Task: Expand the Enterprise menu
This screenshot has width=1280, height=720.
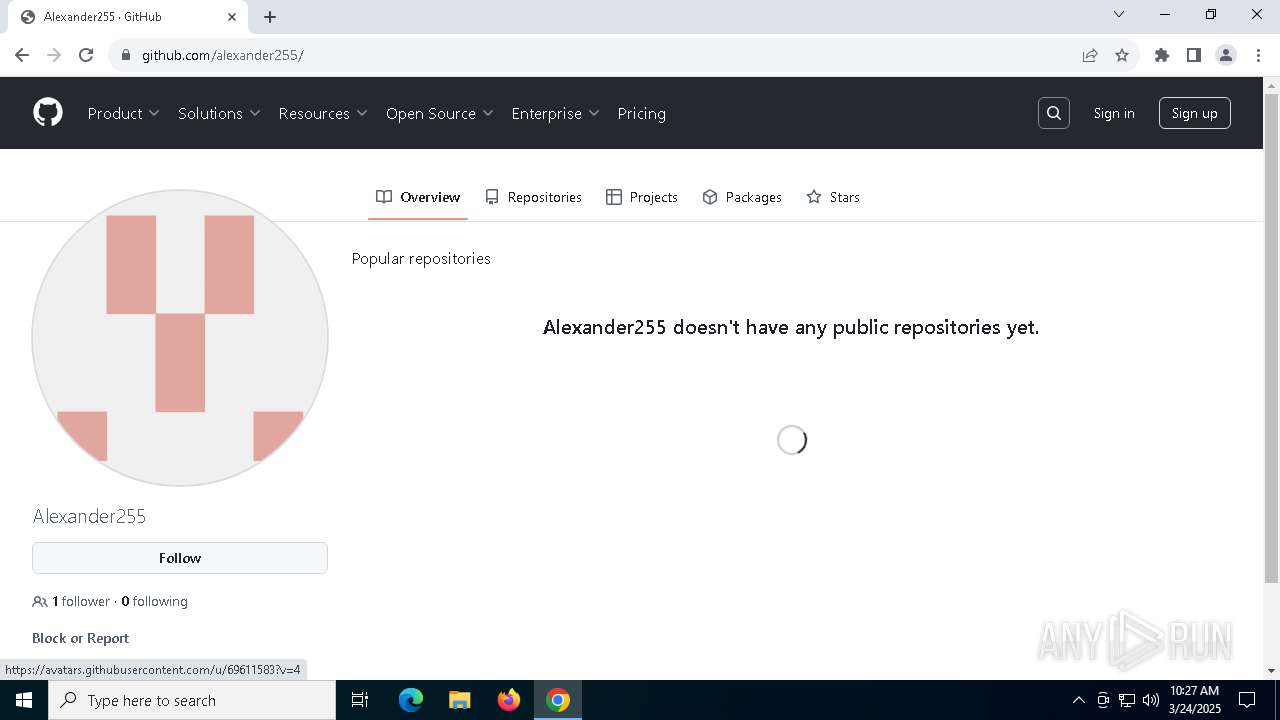Action: tap(555, 113)
